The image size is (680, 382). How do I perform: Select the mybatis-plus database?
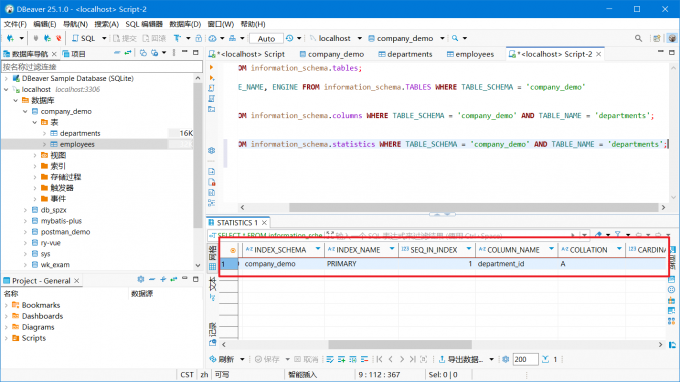point(61,221)
